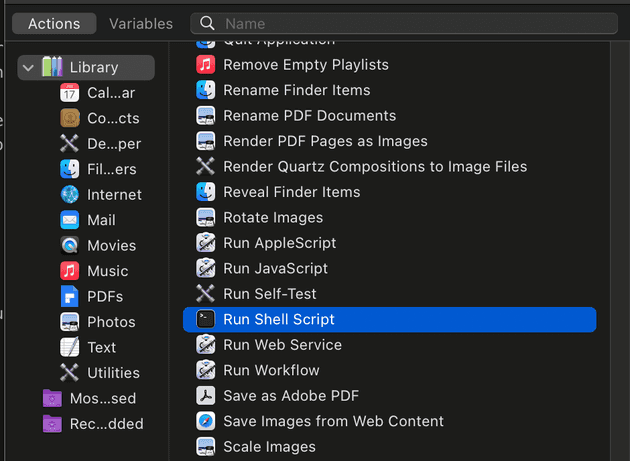Collapse the Library tree chevron

coord(28,68)
